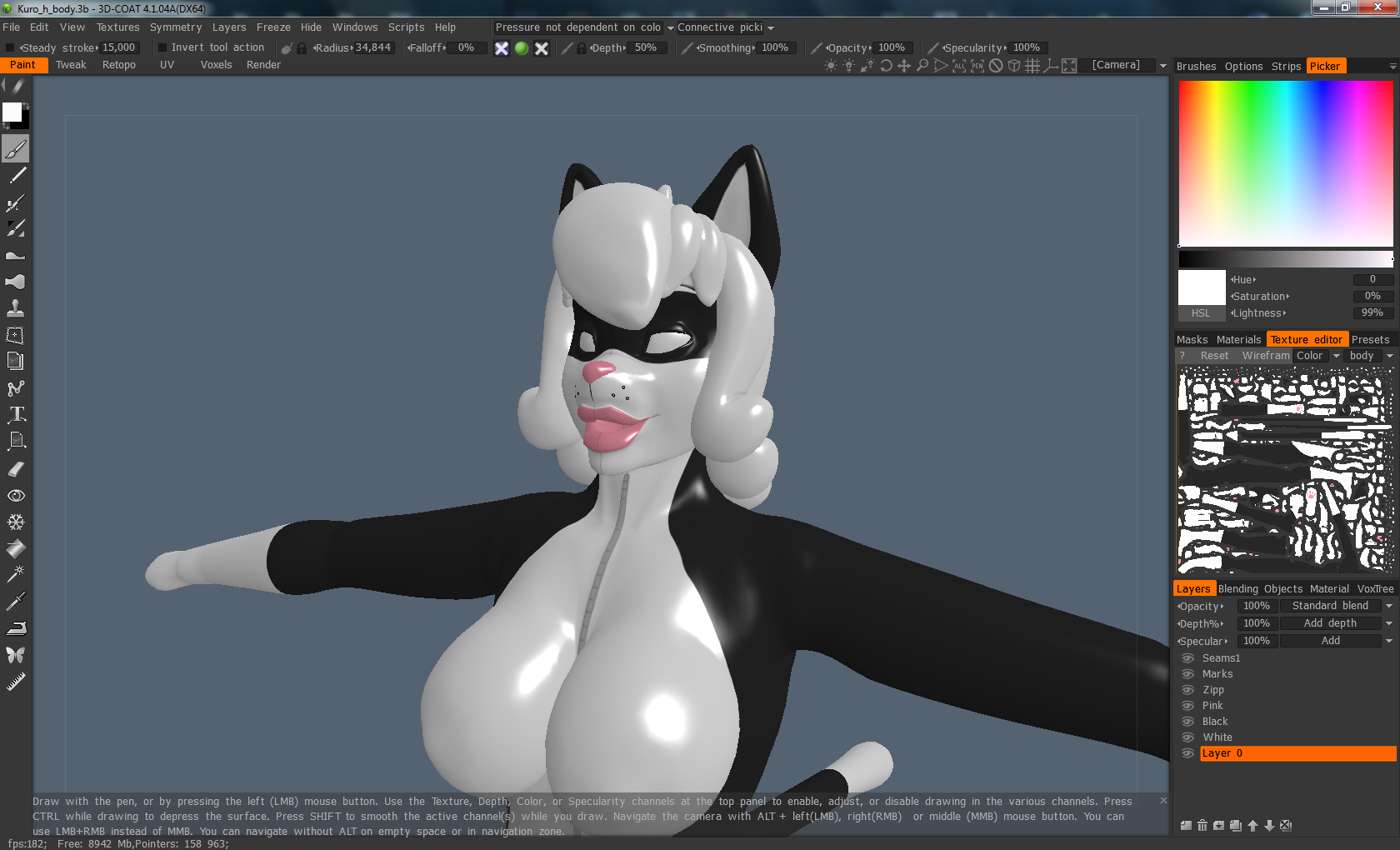1400x850 pixels.
Task: Click the zoom magnifier icon in viewport bar
Action: point(922,66)
